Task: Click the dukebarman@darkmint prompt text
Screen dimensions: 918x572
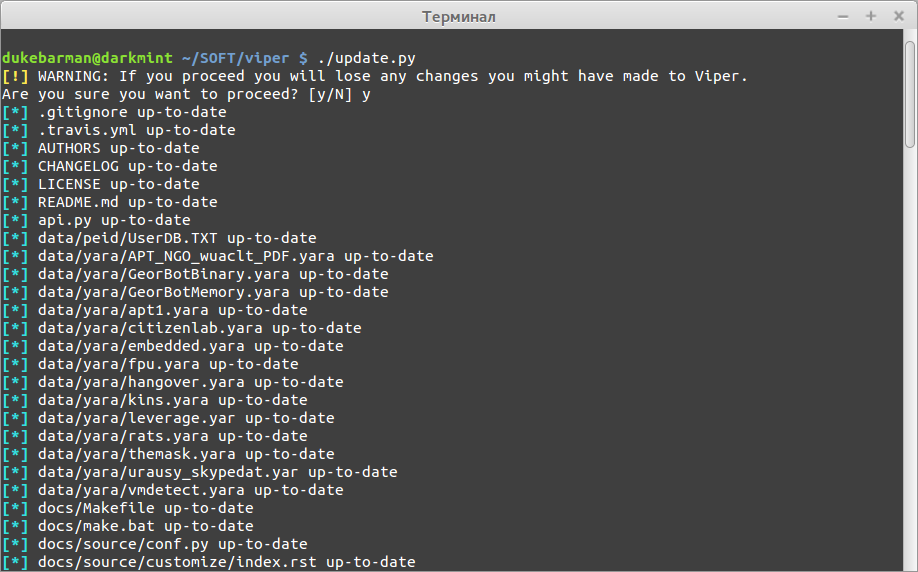Action: pyautogui.click(x=87, y=58)
